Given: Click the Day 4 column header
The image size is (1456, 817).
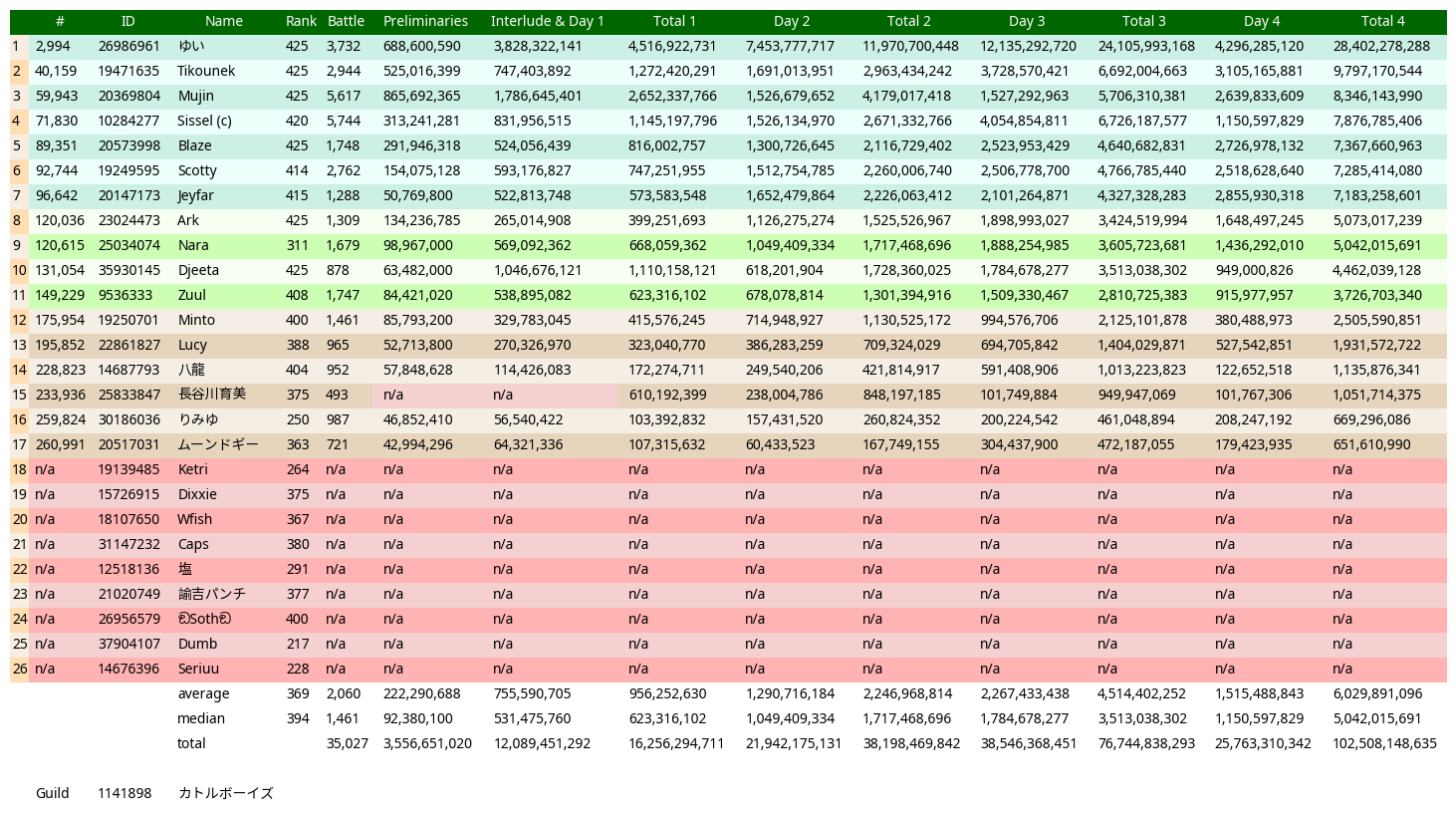Looking at the screenshot, I should [1262, 21].
